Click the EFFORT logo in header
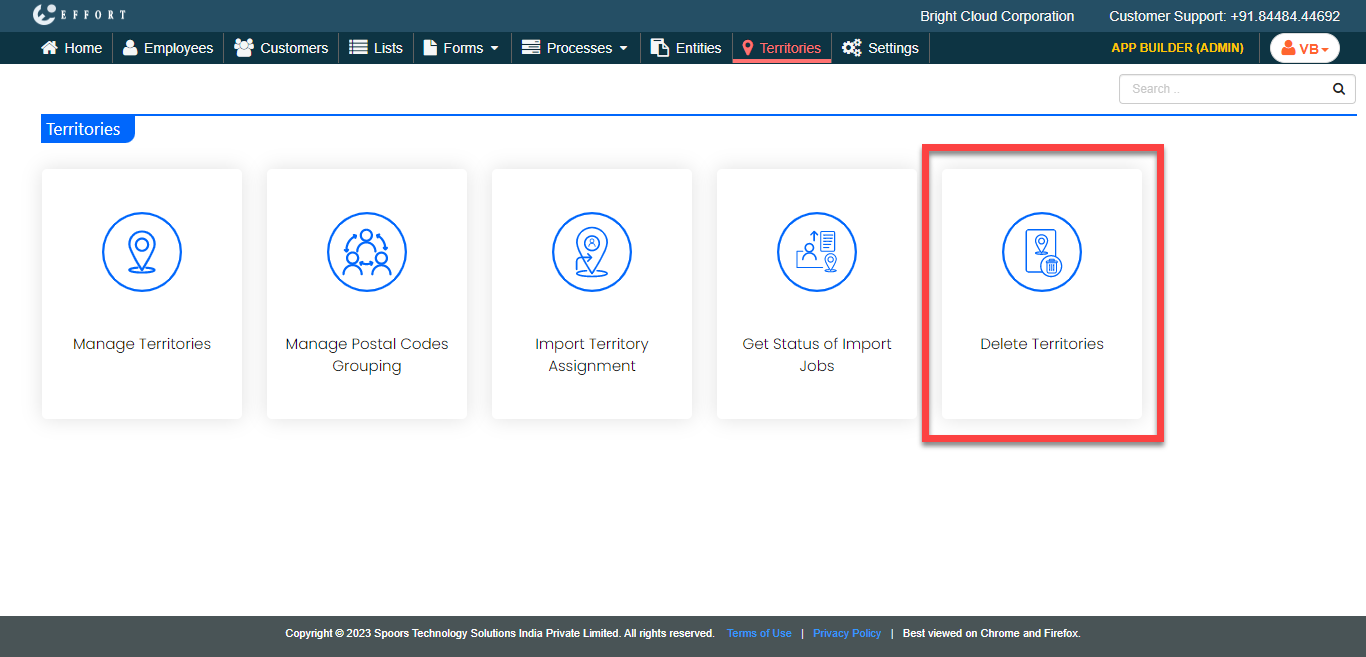1366x657 pixels. click(x=79, y=15)
